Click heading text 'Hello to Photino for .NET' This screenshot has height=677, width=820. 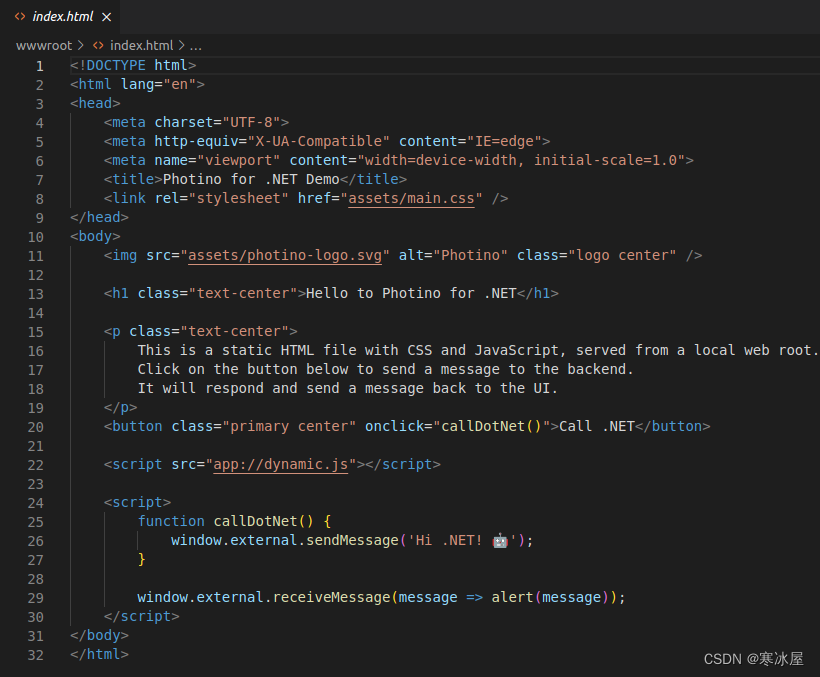(411, 293)
